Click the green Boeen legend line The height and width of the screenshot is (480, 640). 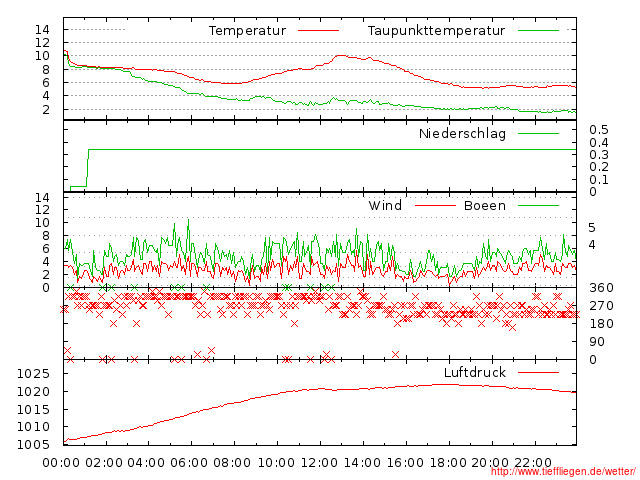coord(538,205)
